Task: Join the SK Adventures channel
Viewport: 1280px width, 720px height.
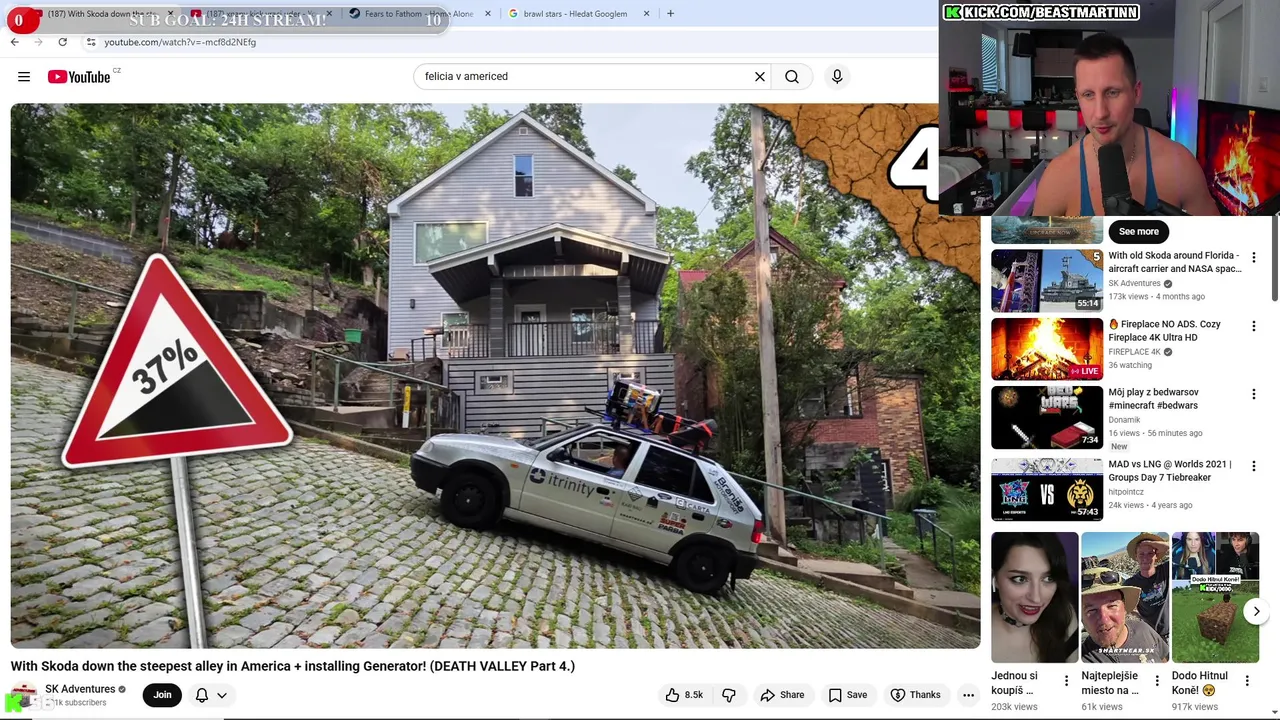Action: [x=162, y=695]
